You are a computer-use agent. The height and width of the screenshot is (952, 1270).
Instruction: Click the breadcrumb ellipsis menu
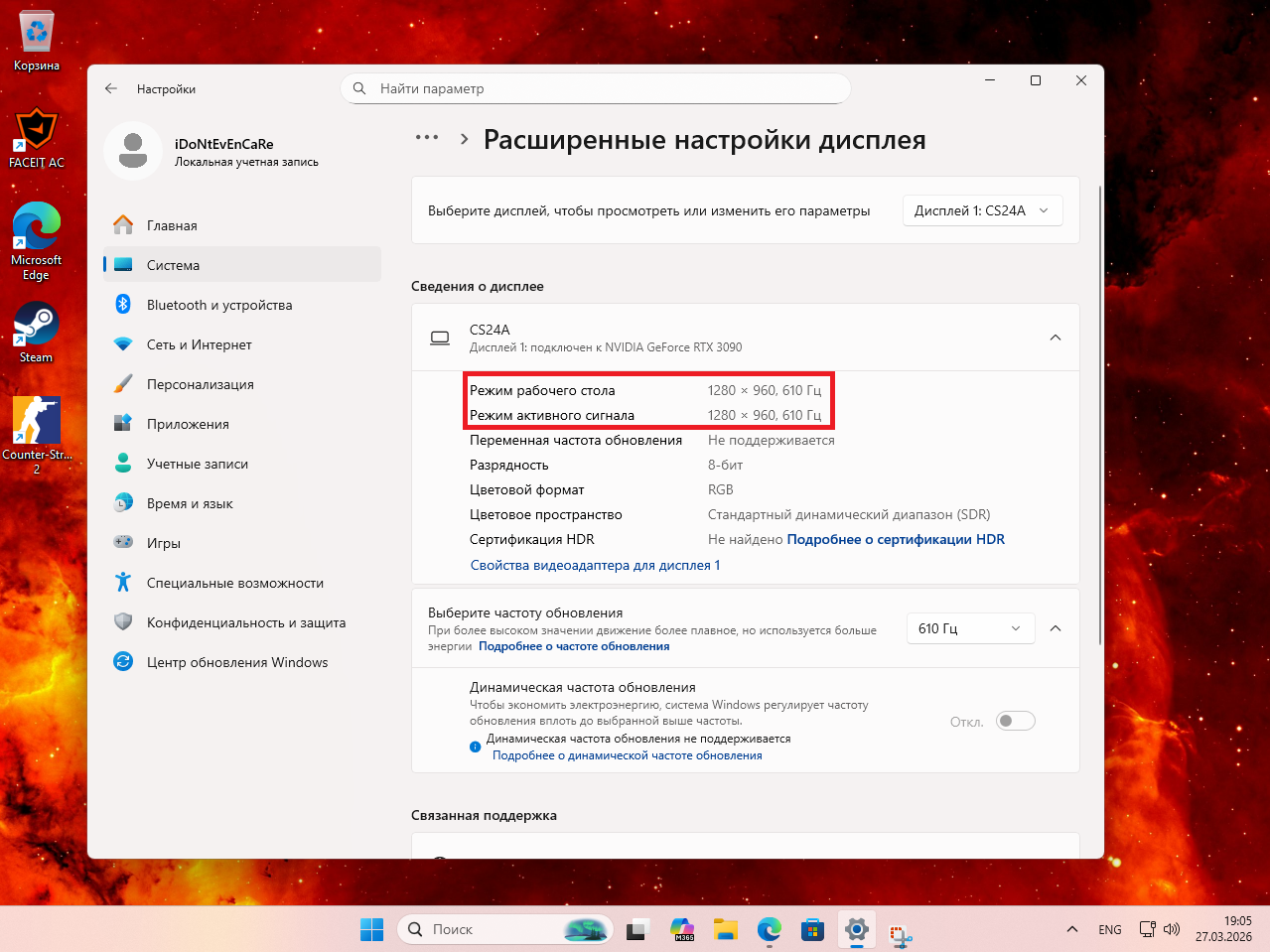(427, 138)
